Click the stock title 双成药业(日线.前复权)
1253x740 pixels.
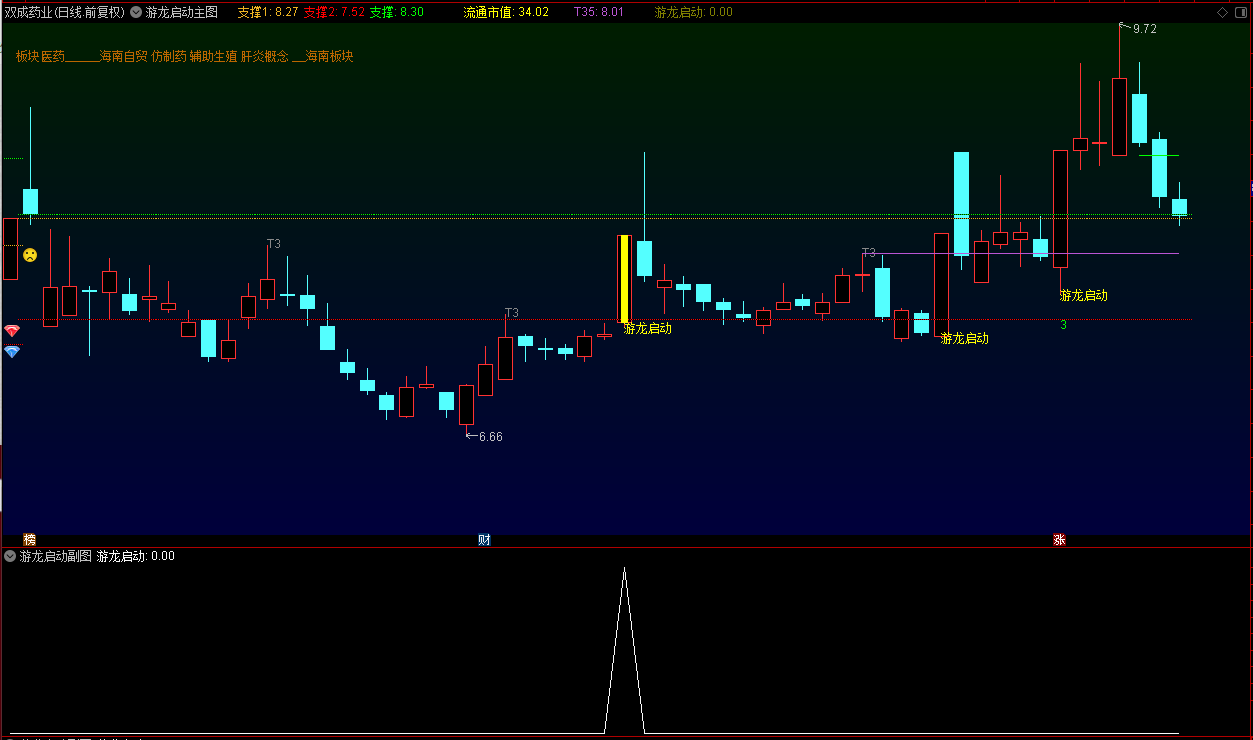pyautogui.click(x=65, y=12)
